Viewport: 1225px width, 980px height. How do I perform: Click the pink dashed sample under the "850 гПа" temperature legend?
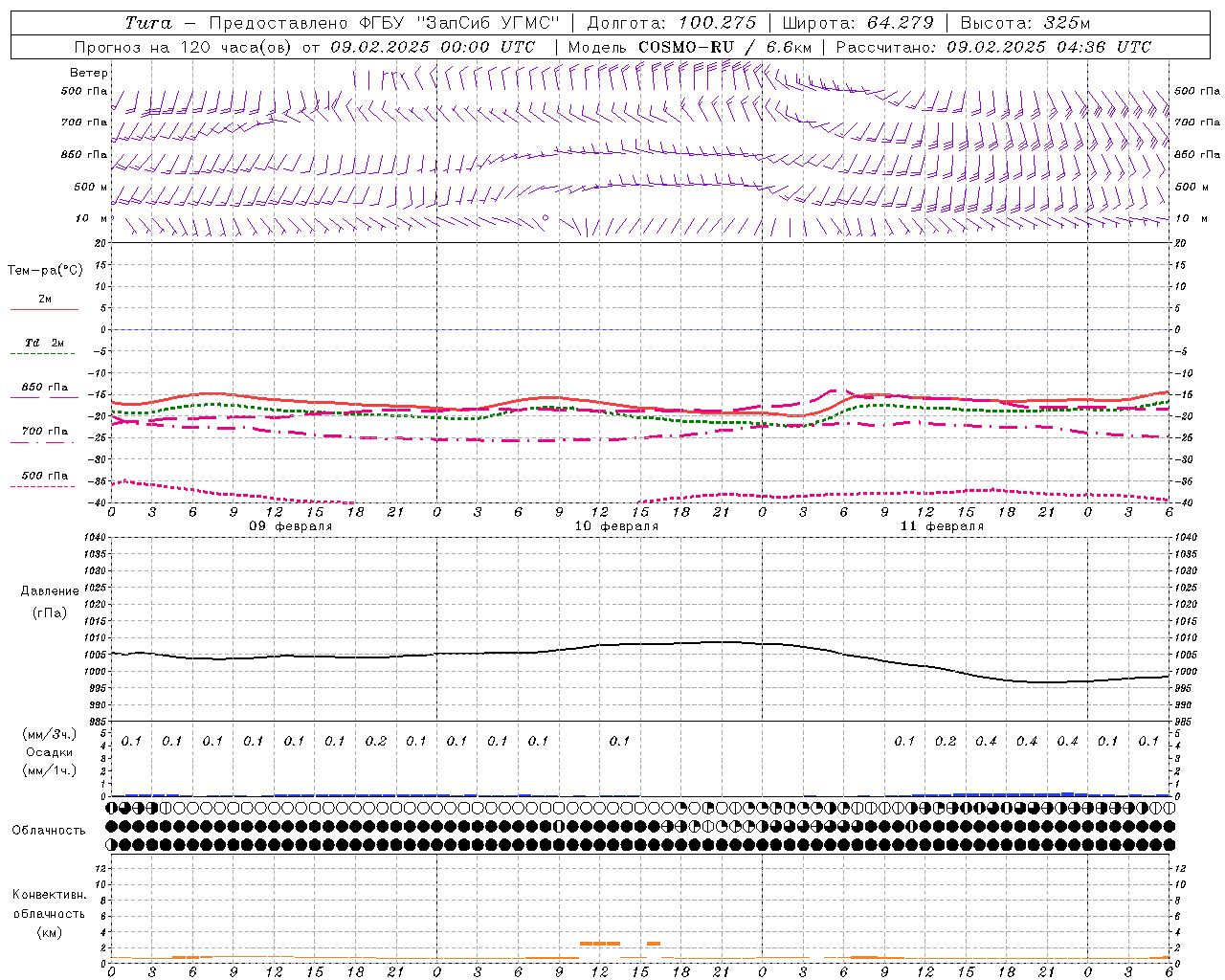(44, 397)
